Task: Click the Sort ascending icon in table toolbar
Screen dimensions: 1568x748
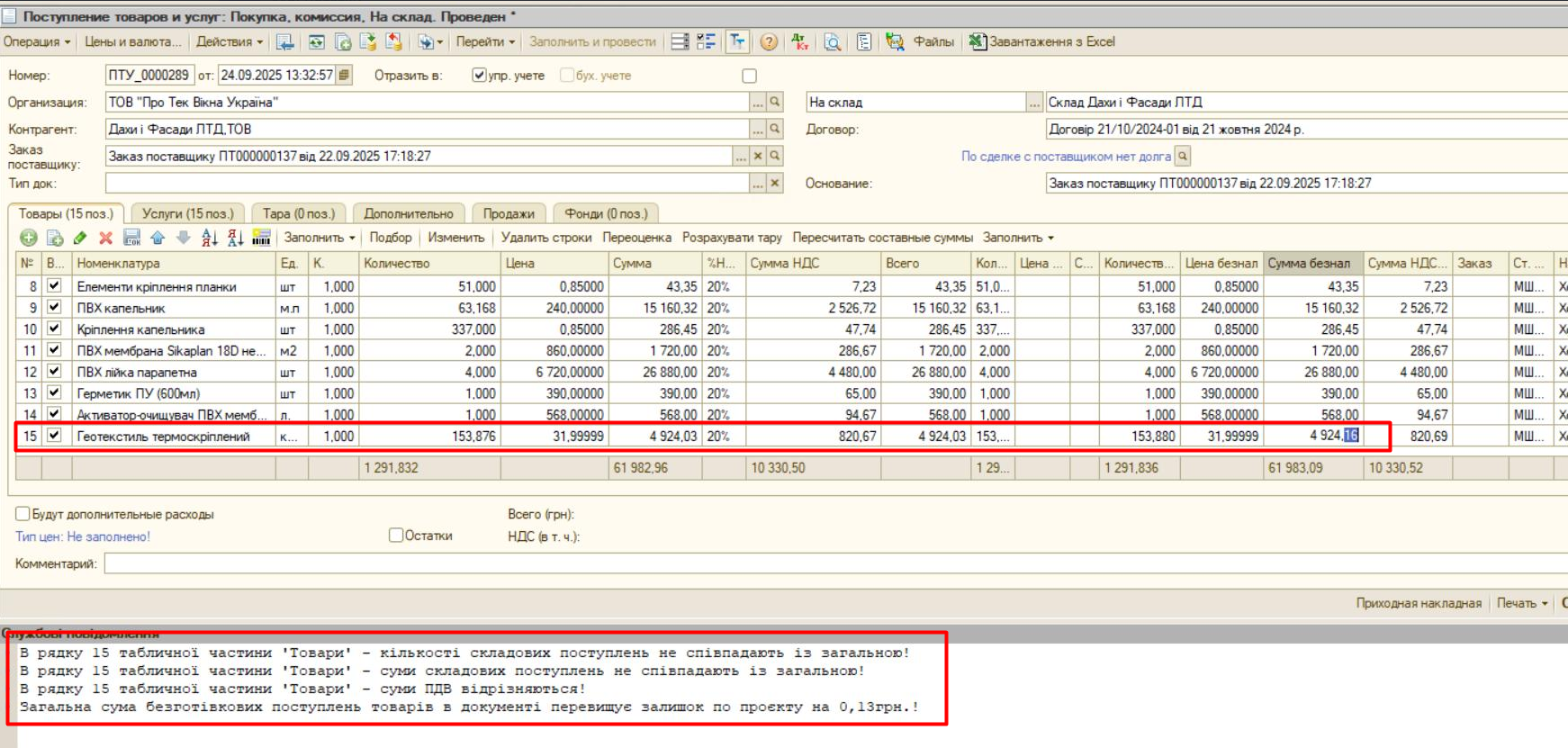Action: point(210,238)
